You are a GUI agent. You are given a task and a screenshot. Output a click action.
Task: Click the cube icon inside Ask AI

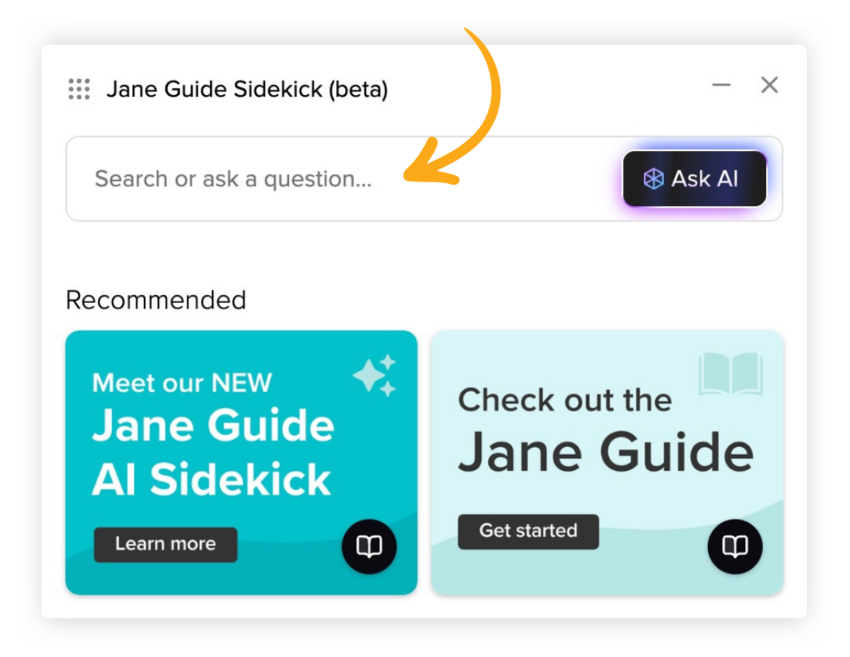(x=653, y=179)
